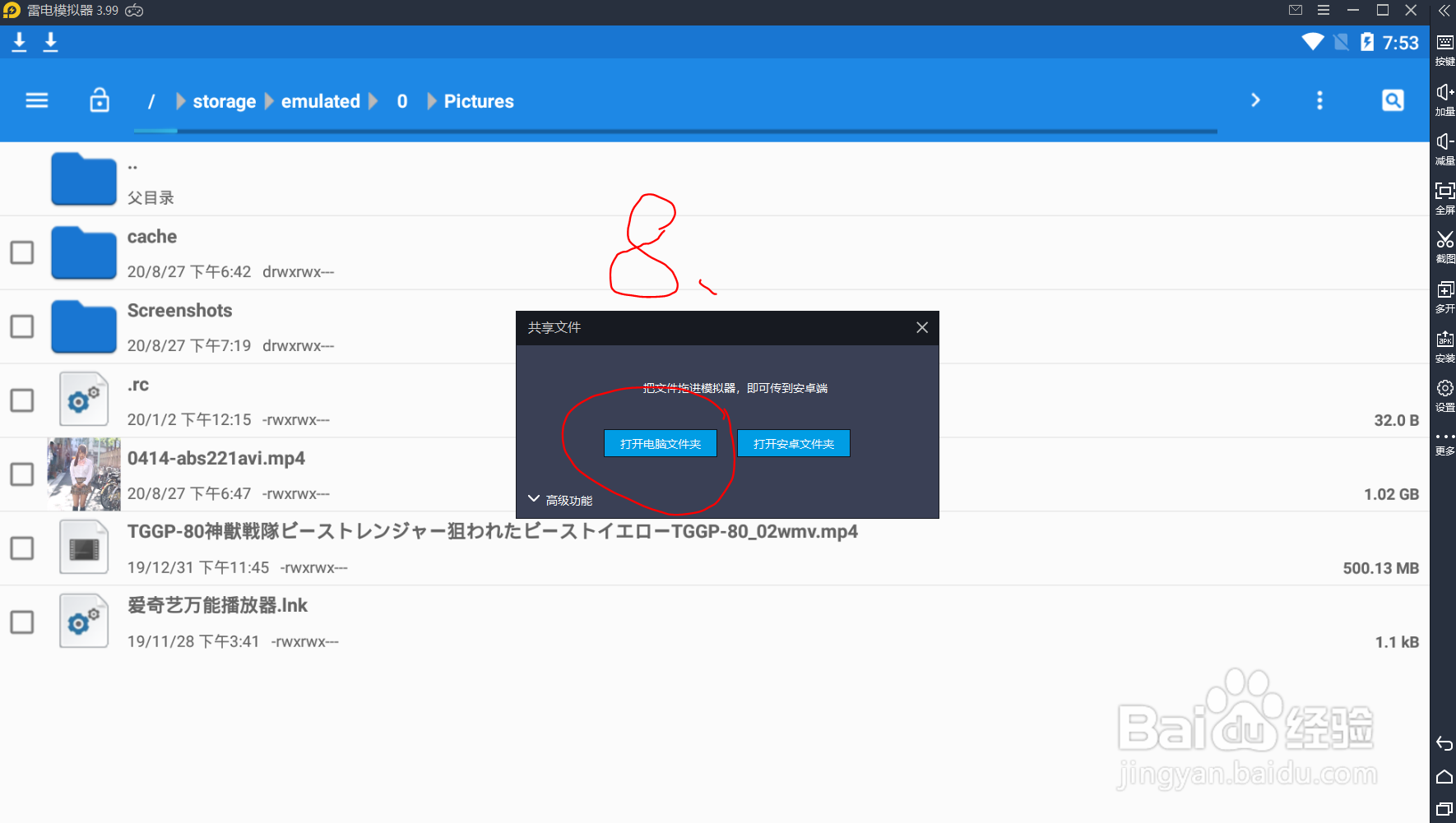Click the volume down sidebar icon
Viewport: 1456px width, 823px height.
coord(1444,141)
